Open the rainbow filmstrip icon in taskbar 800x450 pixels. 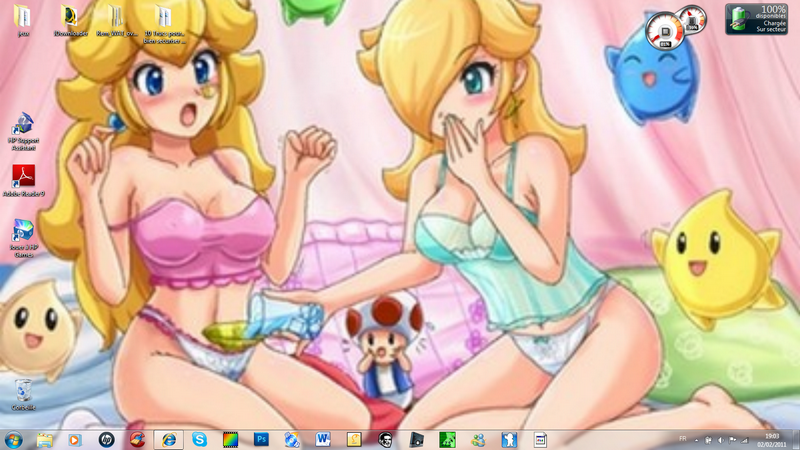click(x=231, y=439)
